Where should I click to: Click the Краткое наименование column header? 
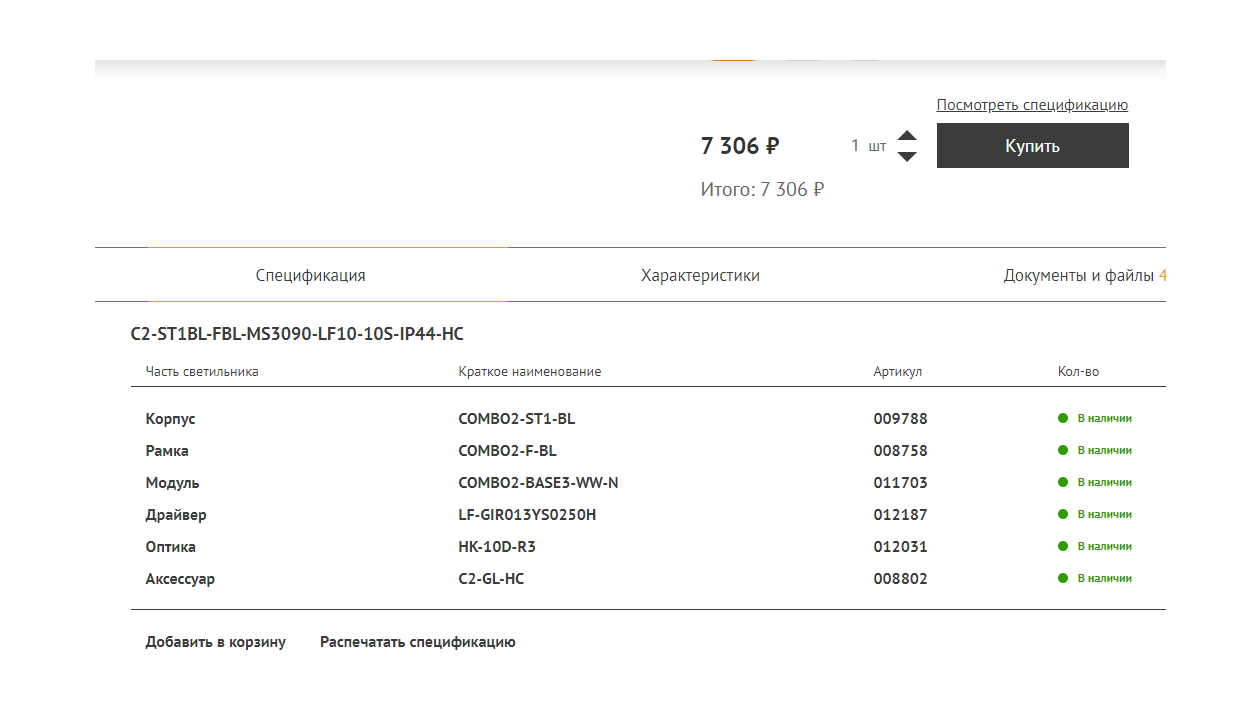click(530, 371)
